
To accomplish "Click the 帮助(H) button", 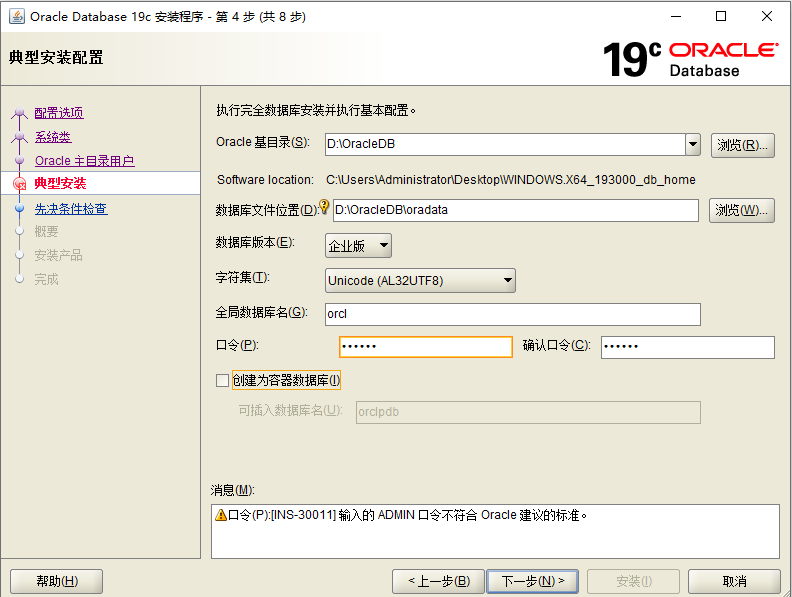I will 57,581.
